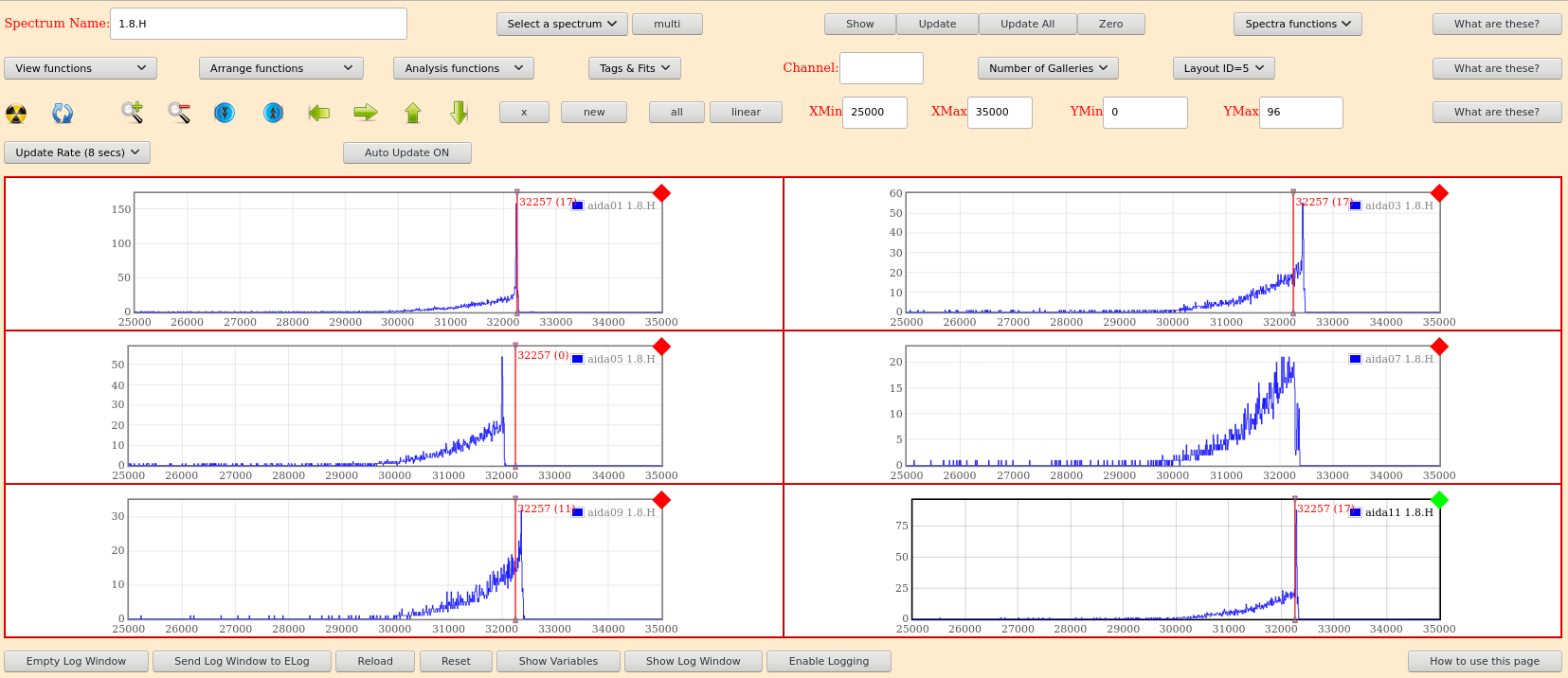Toggle the Auto Update ON button
Screen dimensions: 1568x678
click(406, 152)
